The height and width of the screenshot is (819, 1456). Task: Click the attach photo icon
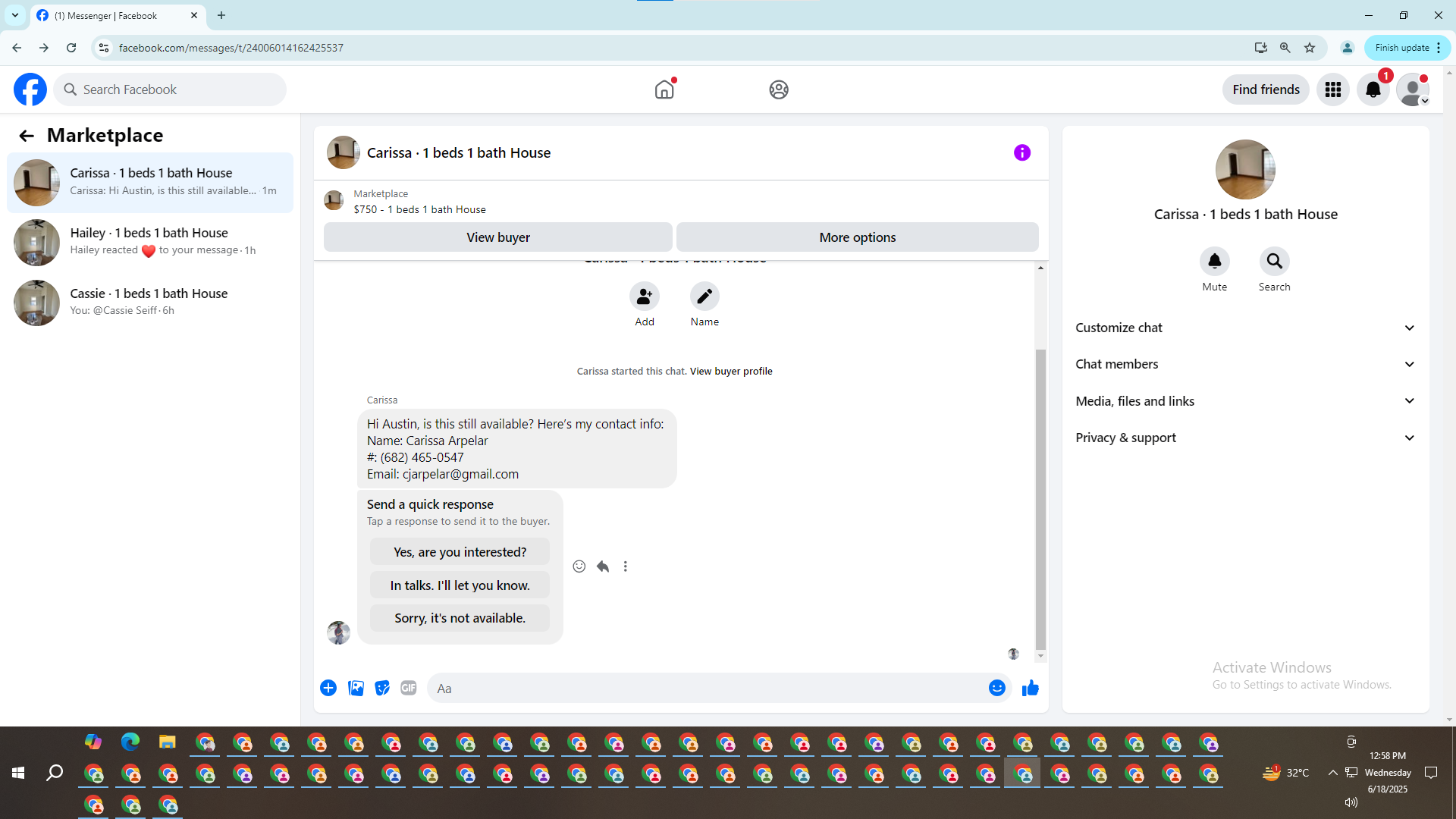[x=356, y=688]
